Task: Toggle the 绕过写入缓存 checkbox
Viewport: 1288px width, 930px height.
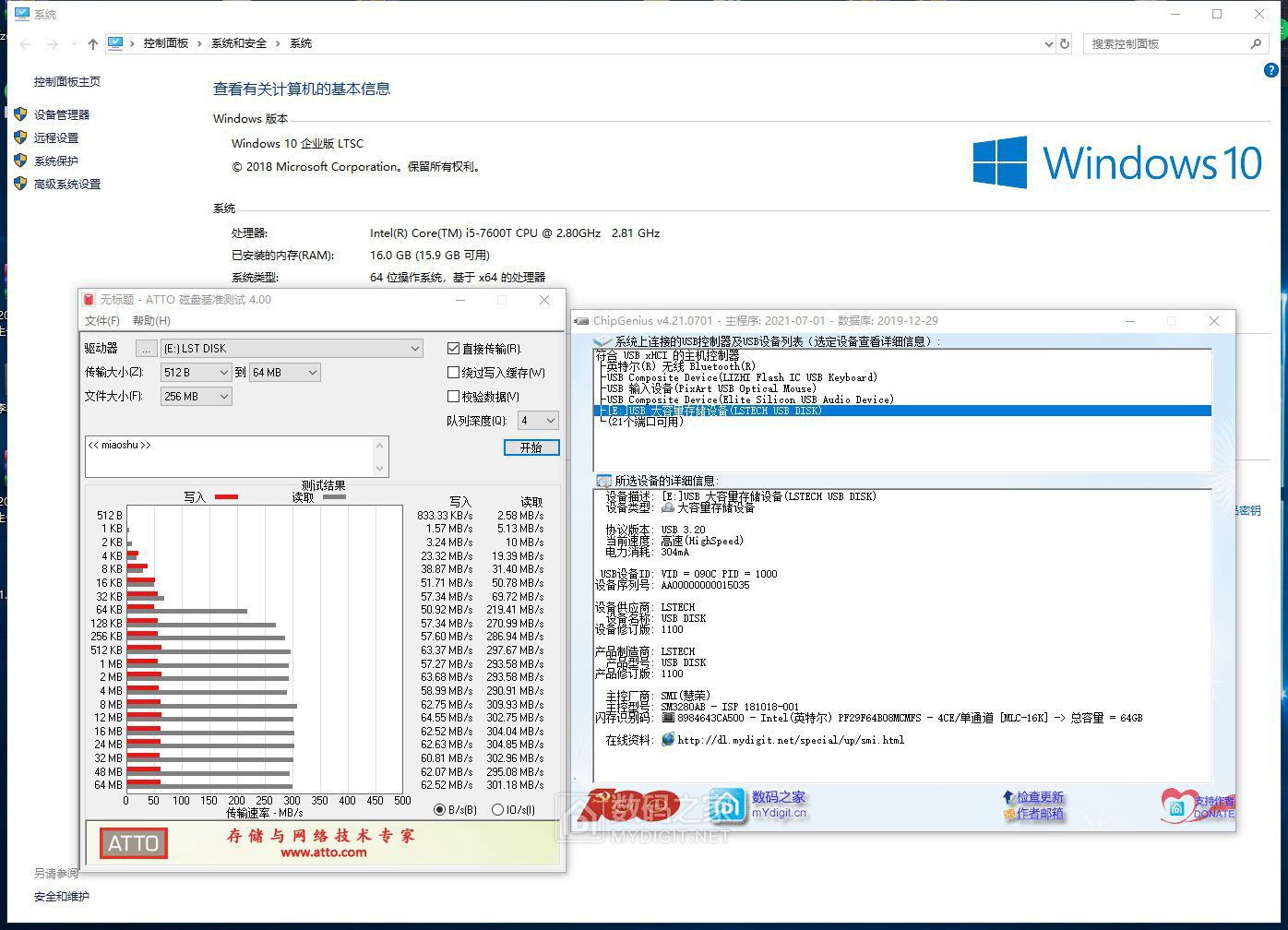Action: coord(453,372)
